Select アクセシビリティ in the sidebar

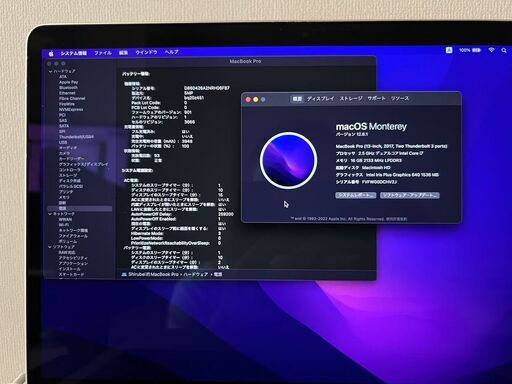pyautogui.click(x=73, y=258)
